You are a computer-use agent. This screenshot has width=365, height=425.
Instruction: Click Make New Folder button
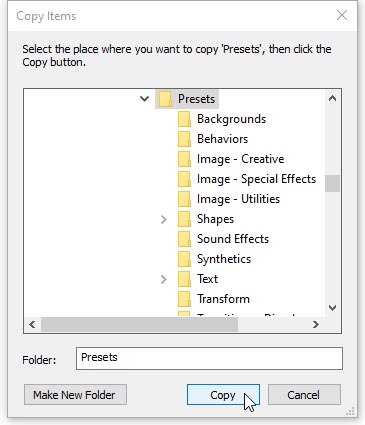click(75, 395)
